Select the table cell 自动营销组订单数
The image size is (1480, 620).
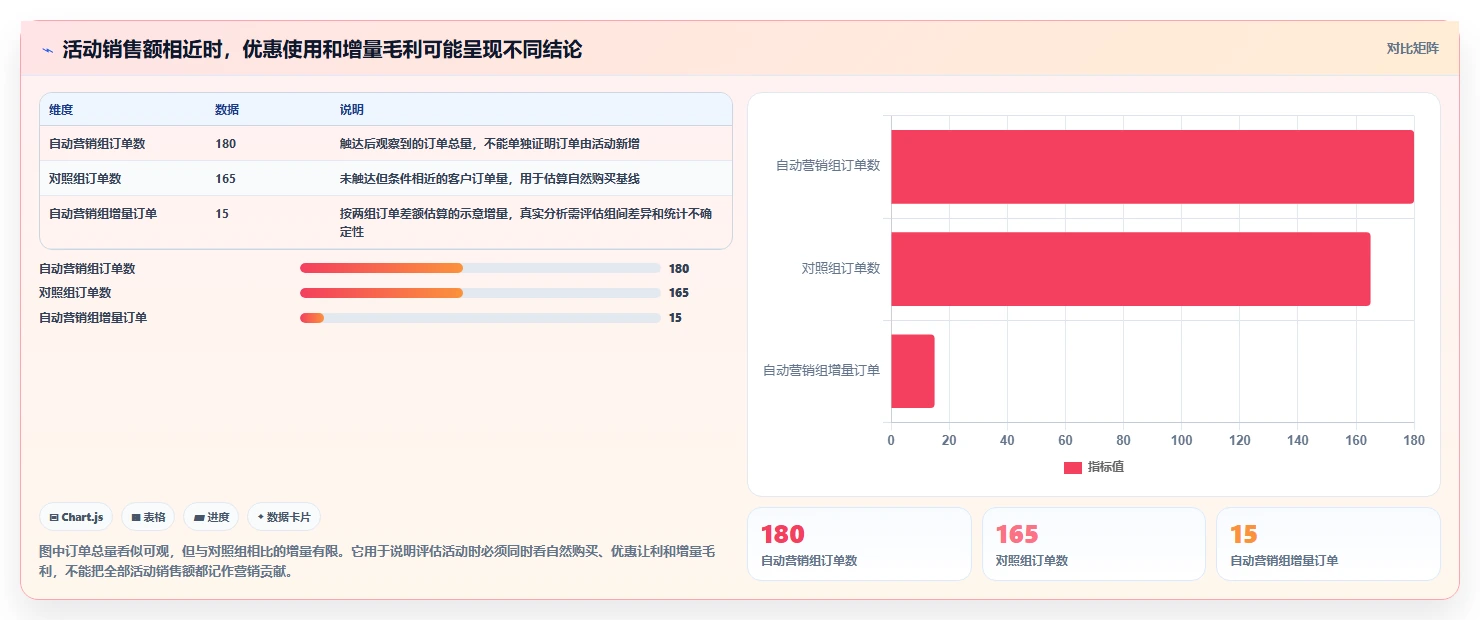97,144
